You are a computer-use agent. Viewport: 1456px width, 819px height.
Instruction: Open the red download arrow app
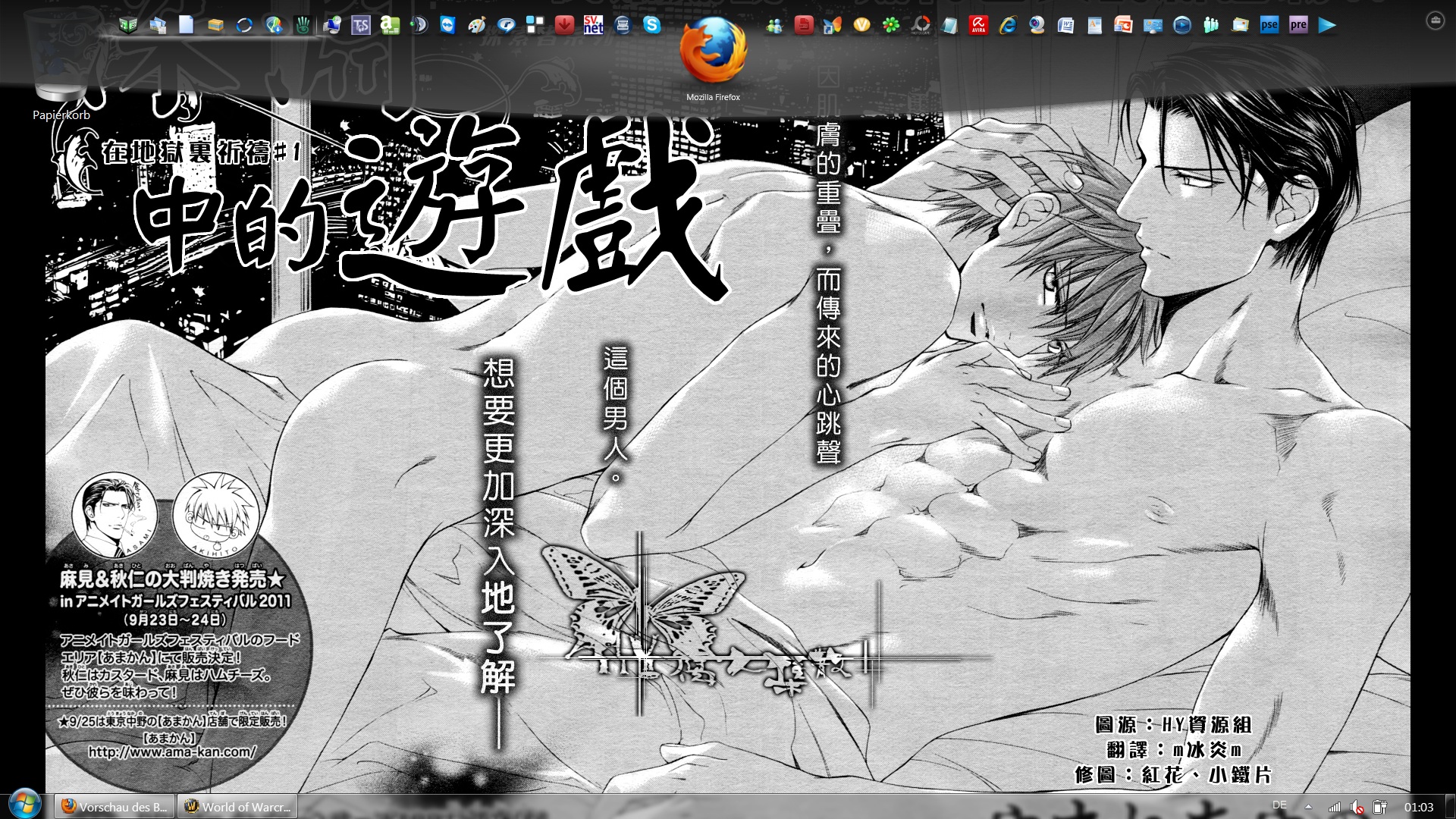point(564,25)
